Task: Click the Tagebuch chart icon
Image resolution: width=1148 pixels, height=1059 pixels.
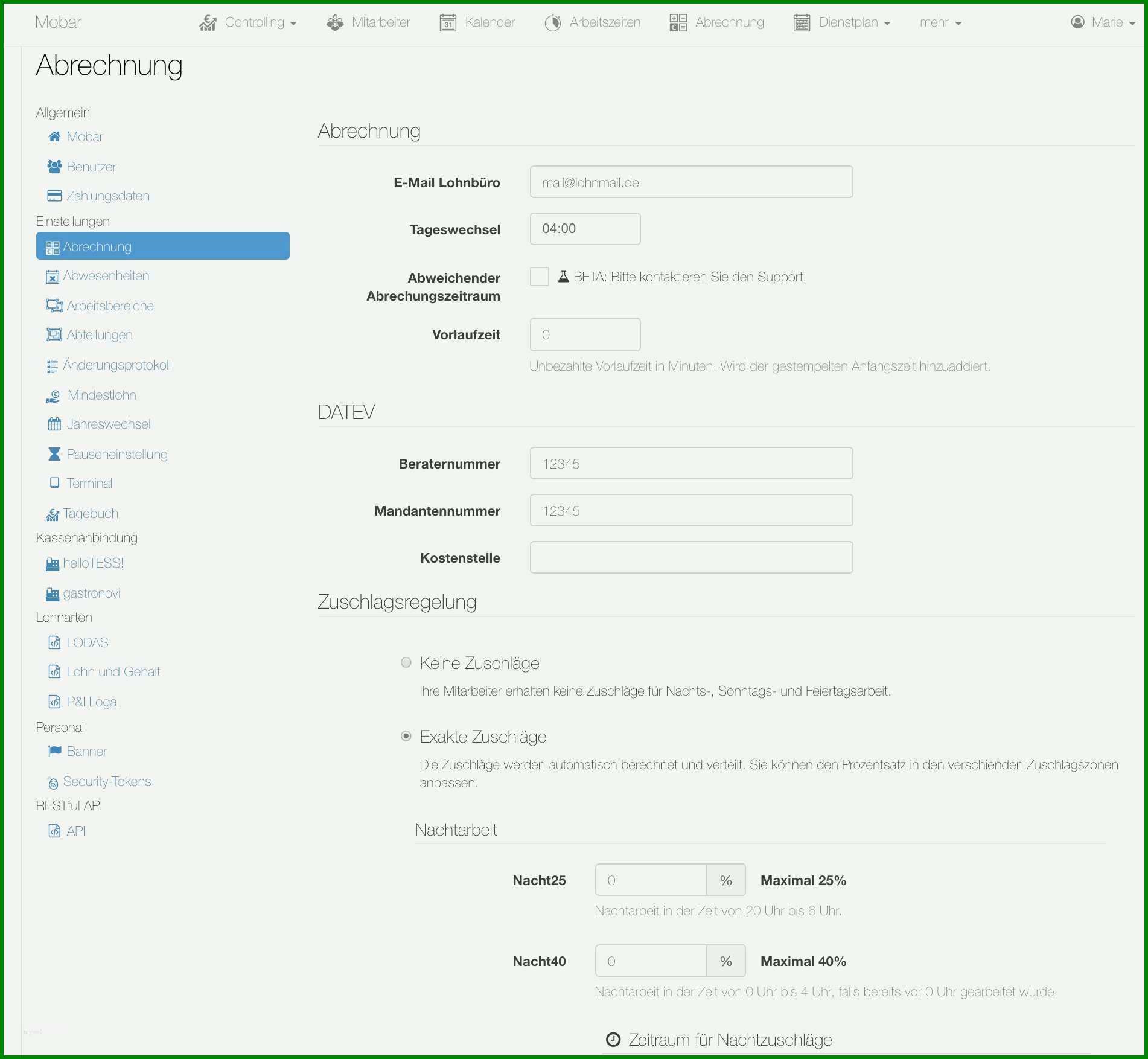Action: [53, 514]
